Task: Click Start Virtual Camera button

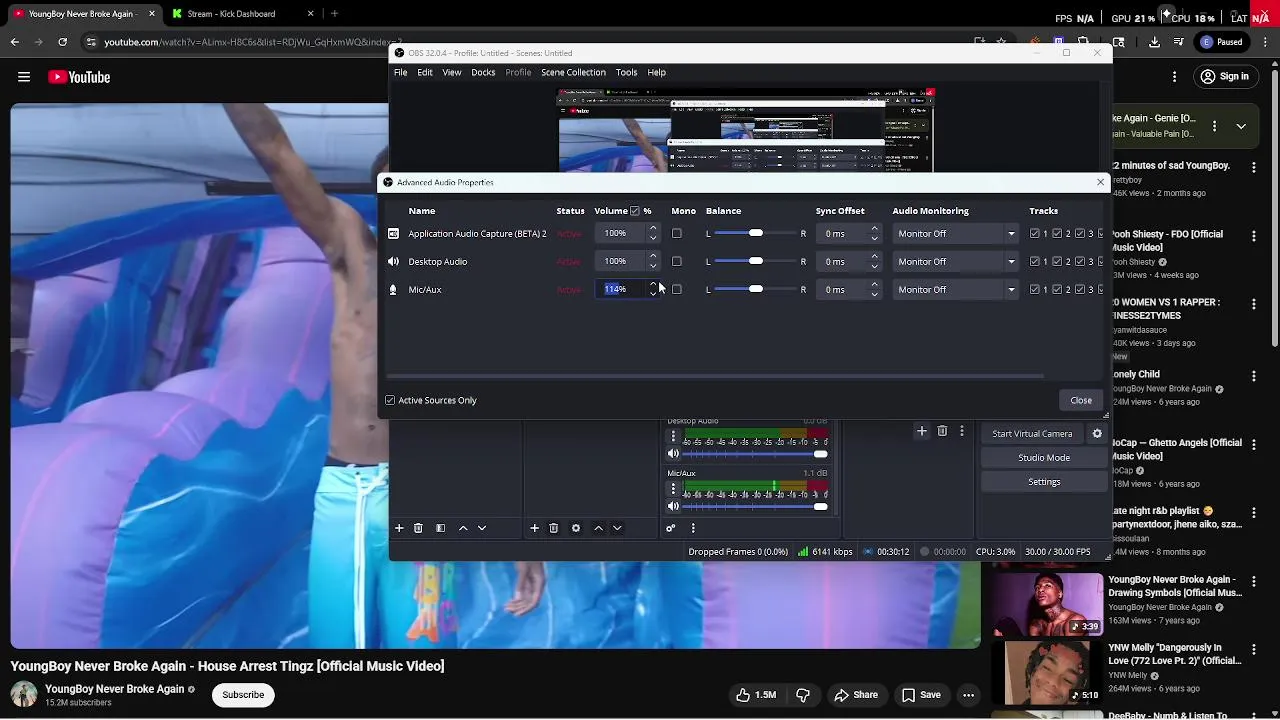Action: [x=1032, y=434]
